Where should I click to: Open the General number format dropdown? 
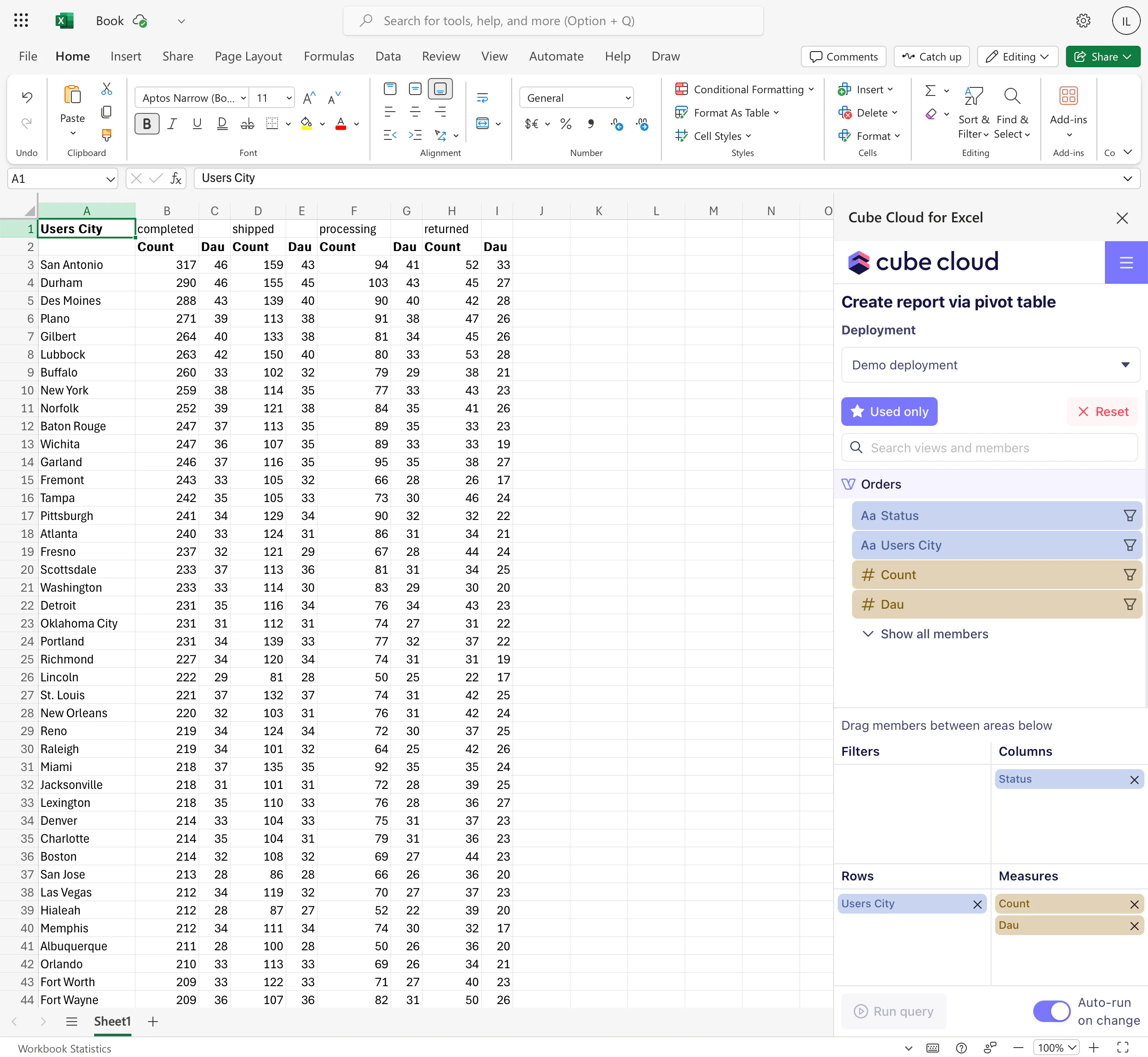[576, 98]
